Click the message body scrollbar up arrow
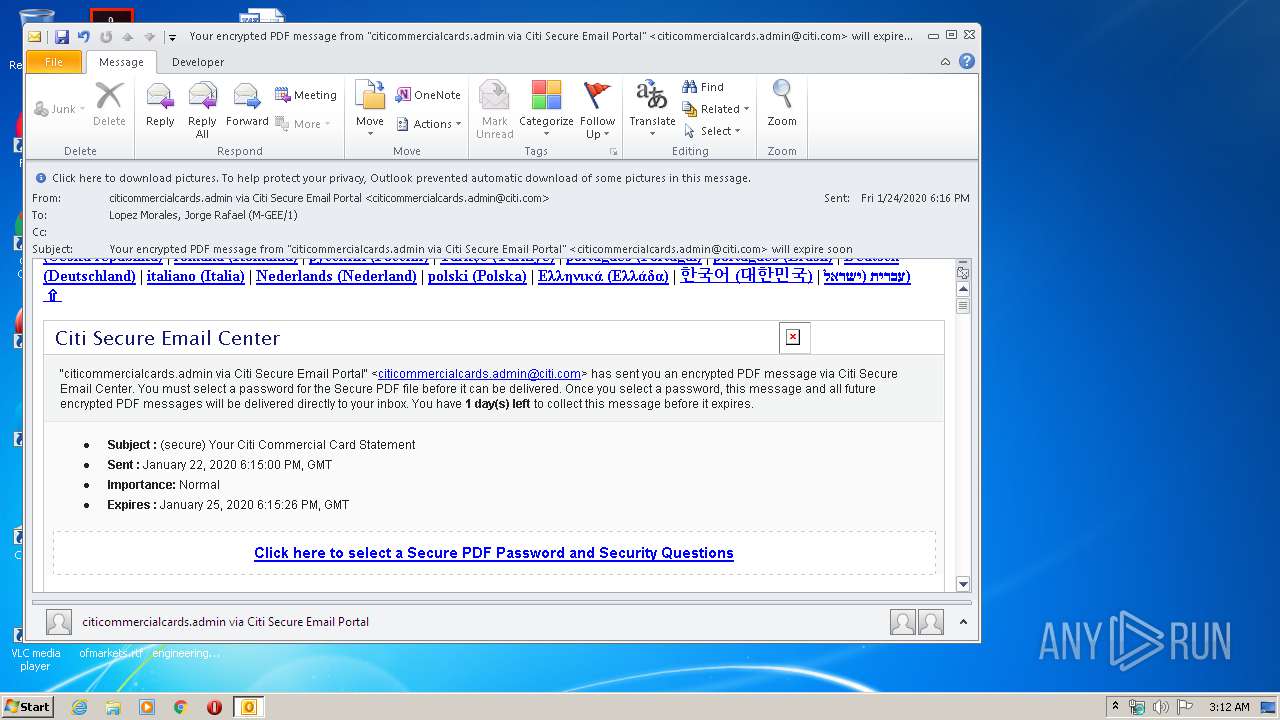Viewport: 1280px width, 720px height. pyautogui.click(x=963, y=289)
